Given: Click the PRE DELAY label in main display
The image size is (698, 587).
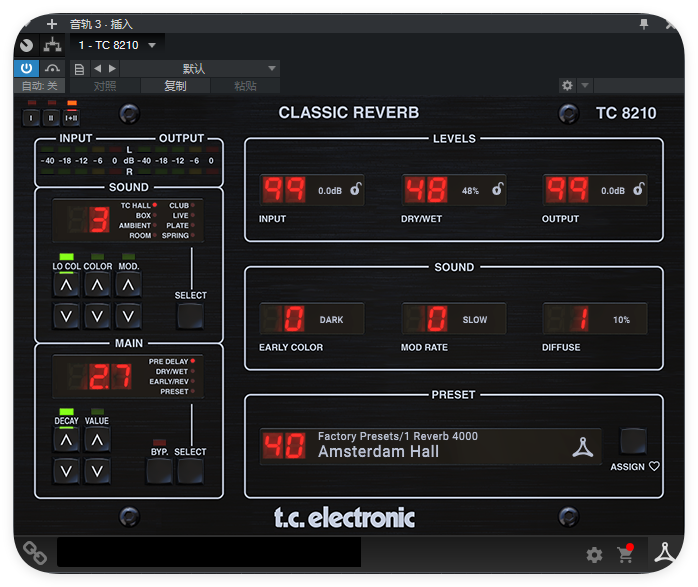Looking at the screenshot, I should tap(168, 361).
